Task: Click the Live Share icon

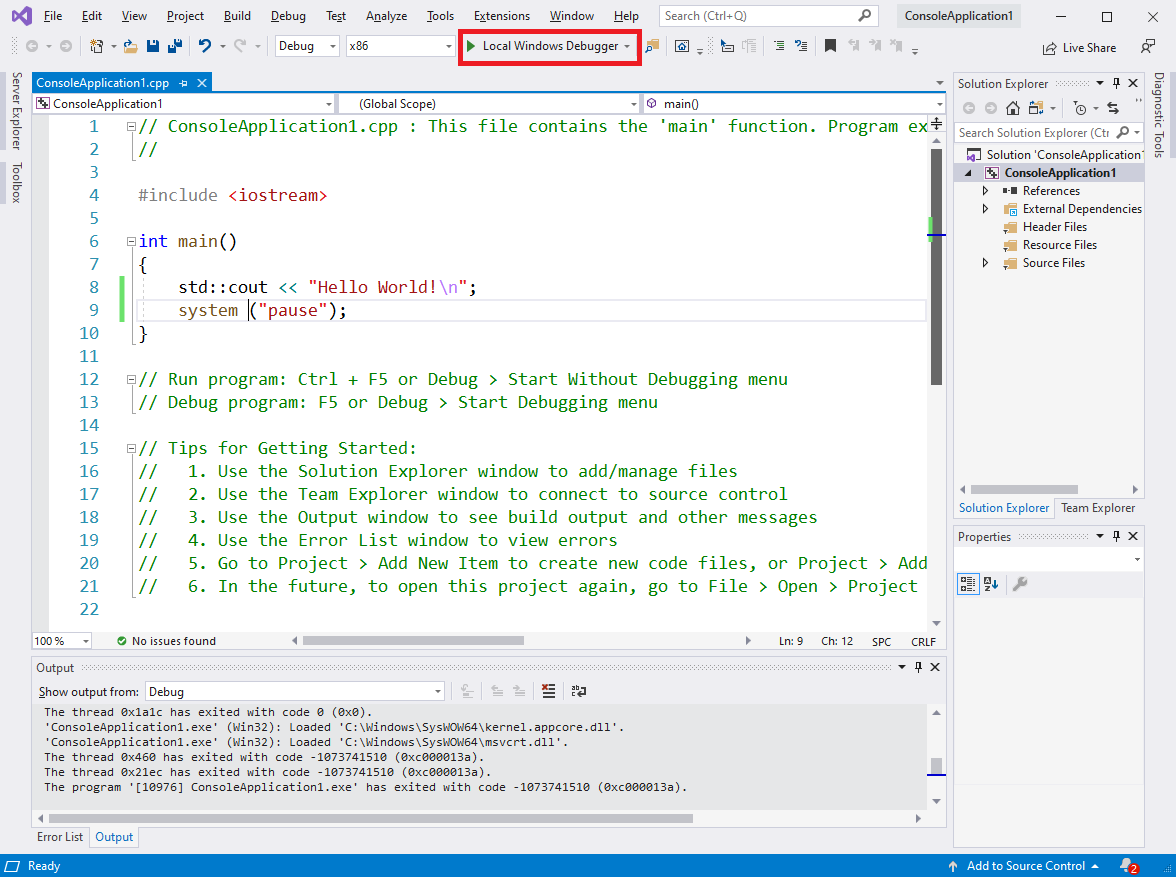Action: point(1049,49)
